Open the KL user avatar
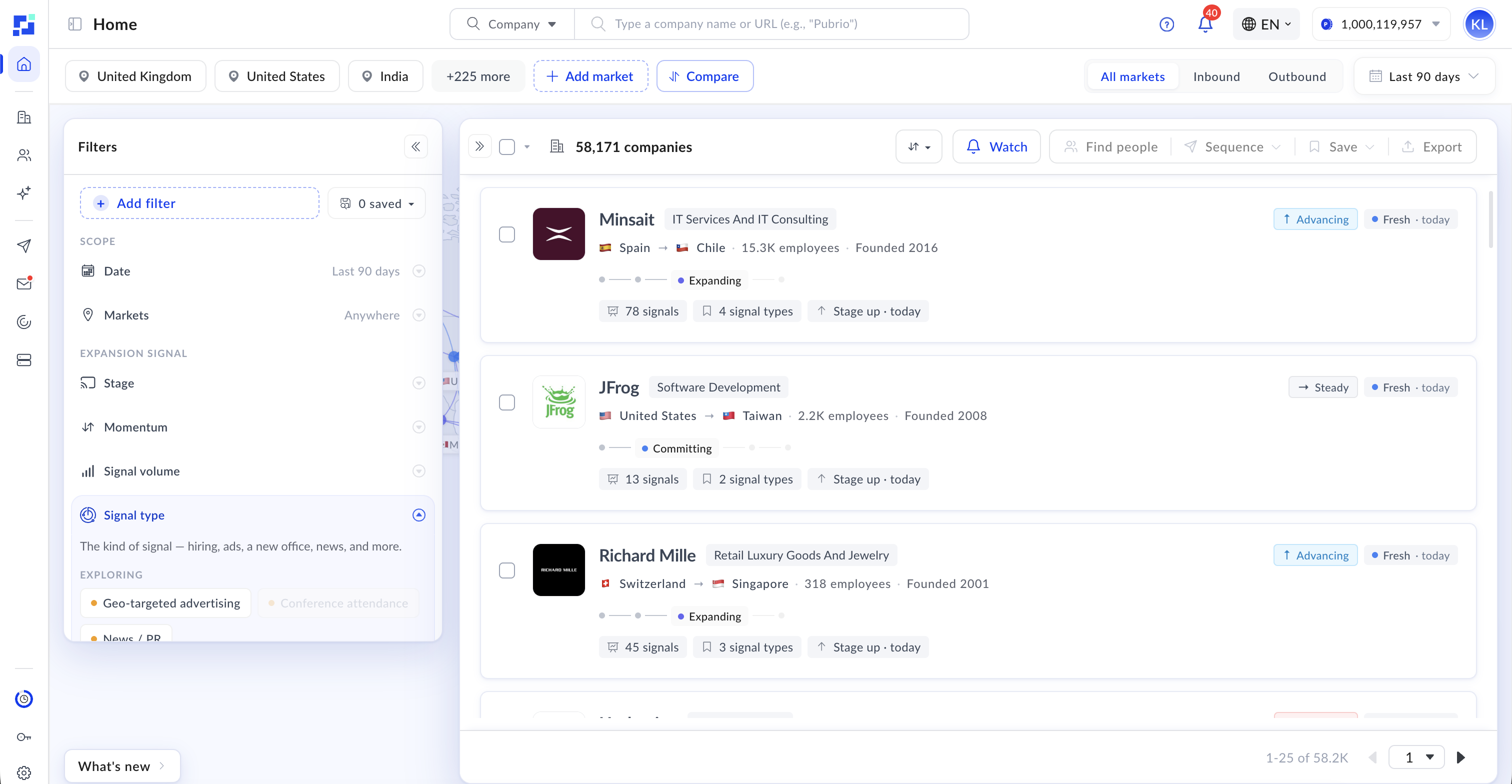This screenshot has width=1512, height=784. coord(1478,24)
